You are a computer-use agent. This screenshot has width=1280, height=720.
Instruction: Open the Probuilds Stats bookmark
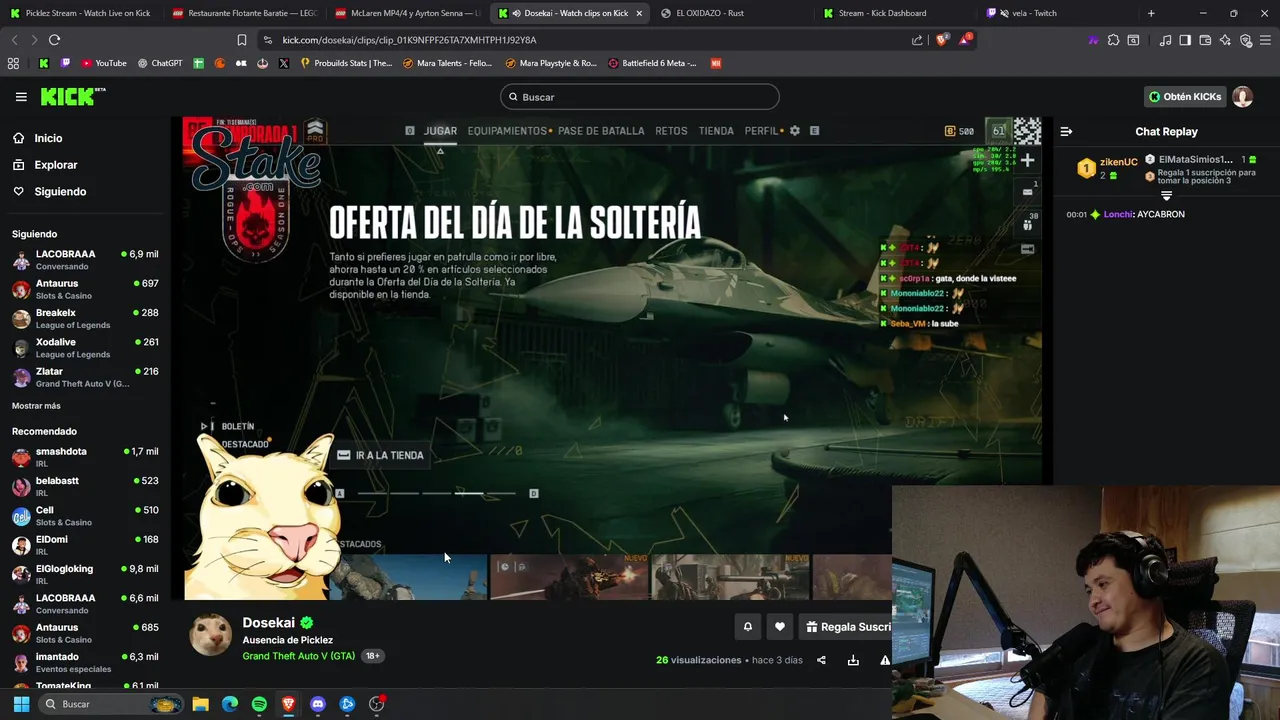coord(346,63)
